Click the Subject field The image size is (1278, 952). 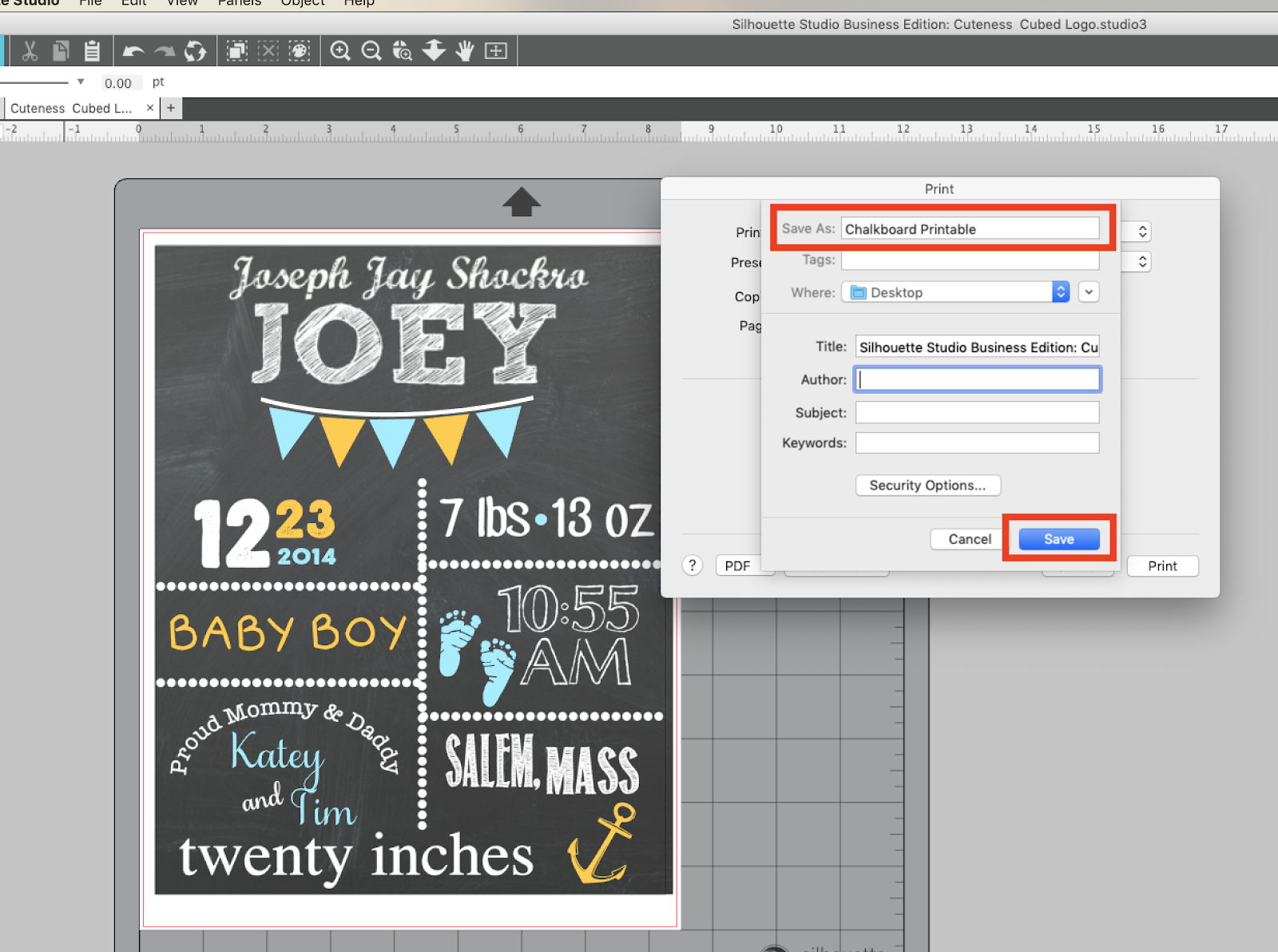point(978,412)
